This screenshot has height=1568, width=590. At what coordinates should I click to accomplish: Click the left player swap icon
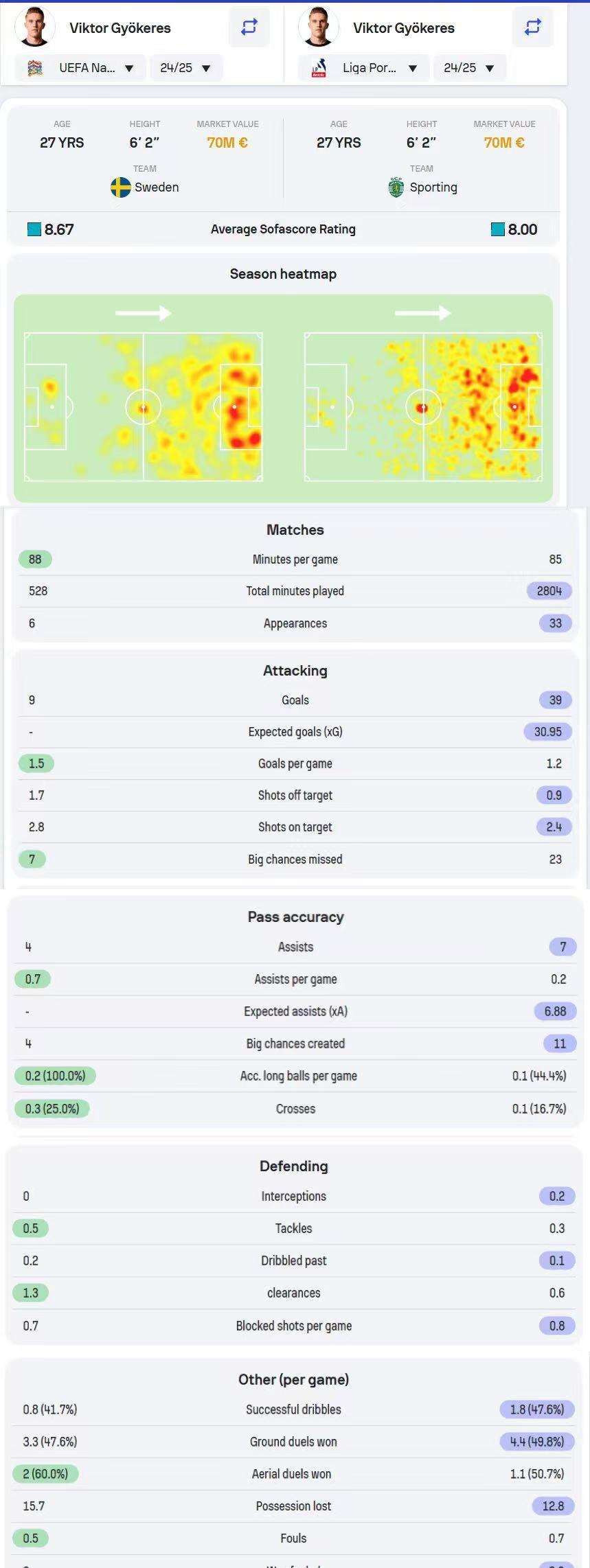[x=249, y=27]
